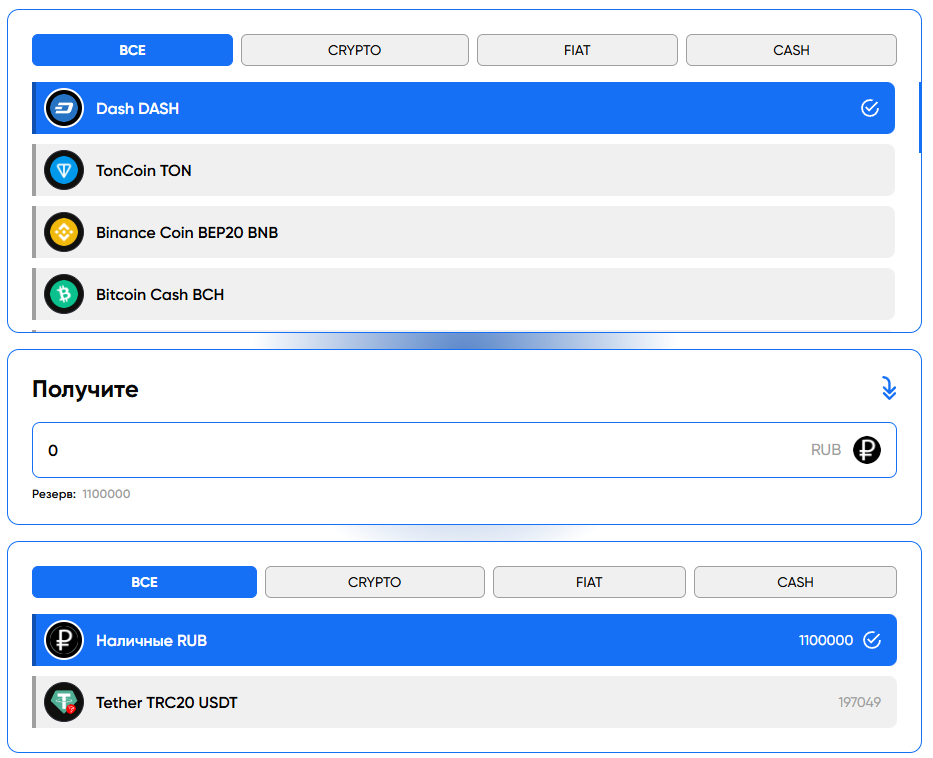Click the TonCoin logo icon

click(64, 171)
